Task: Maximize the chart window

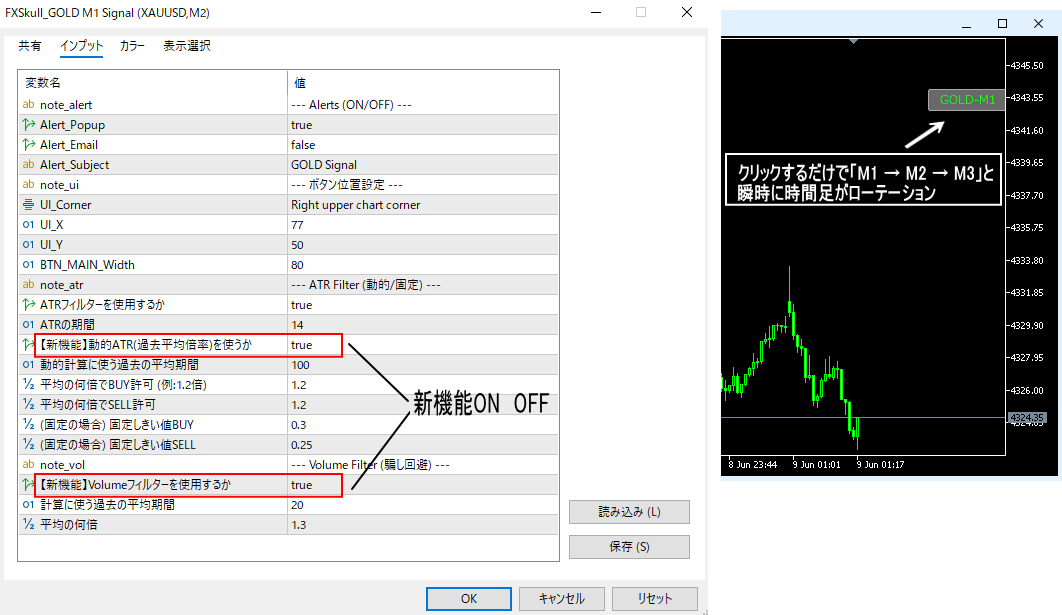Action: coord(1002,24)
